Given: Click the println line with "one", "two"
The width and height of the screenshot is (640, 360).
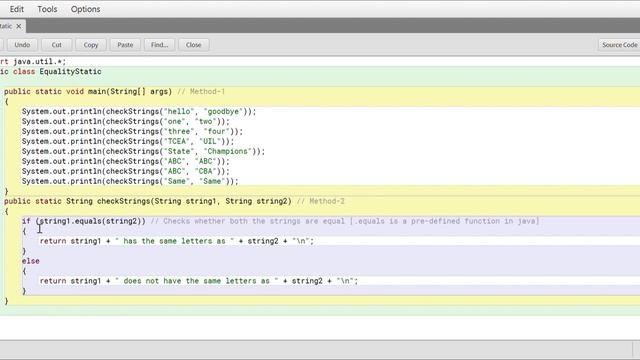Looking at the screenshot, I should pos(126,122).
